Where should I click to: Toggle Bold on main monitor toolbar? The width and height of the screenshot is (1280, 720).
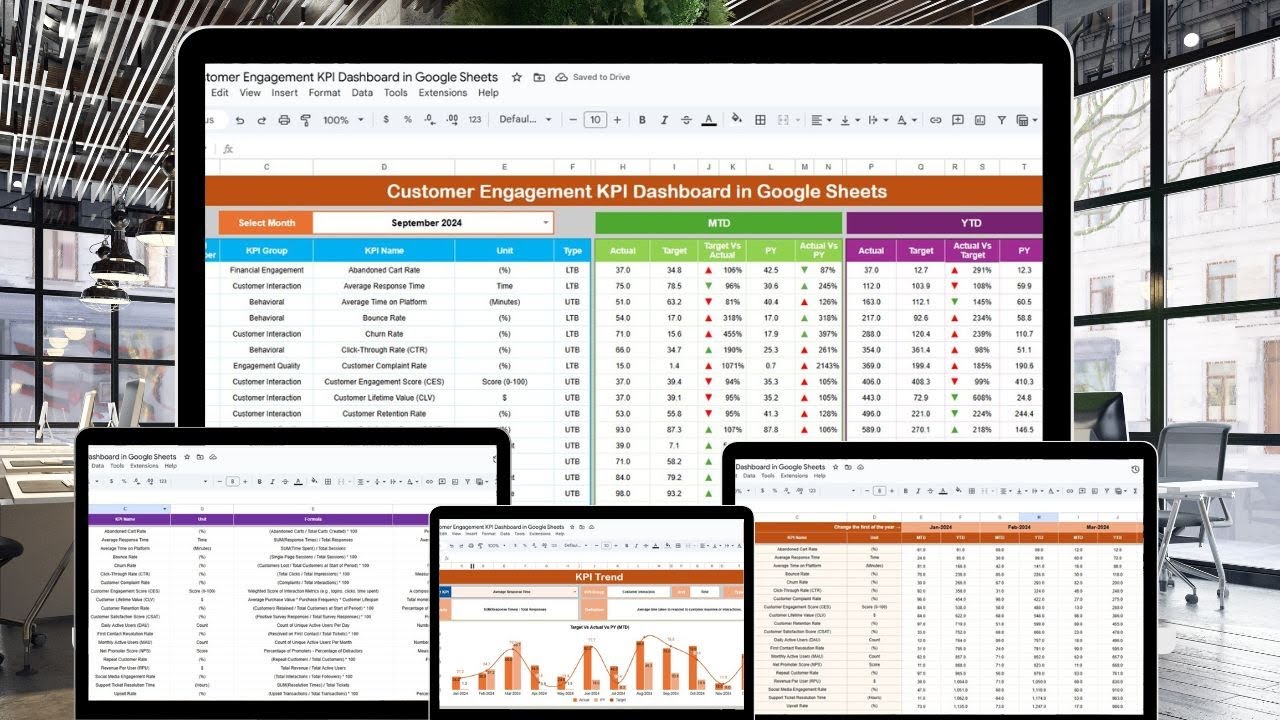(642, 120)
